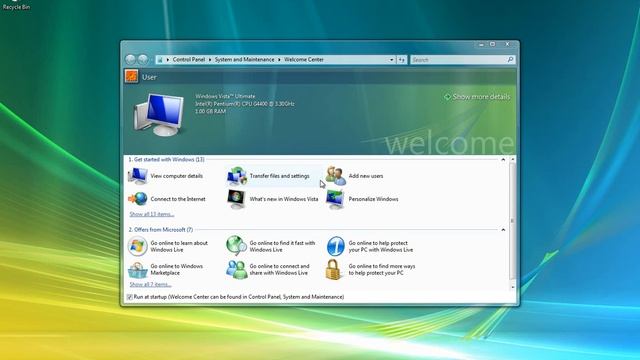This screenshot has height=360, width=640.
Task: Click the large computer image in header
Action: 159,115
